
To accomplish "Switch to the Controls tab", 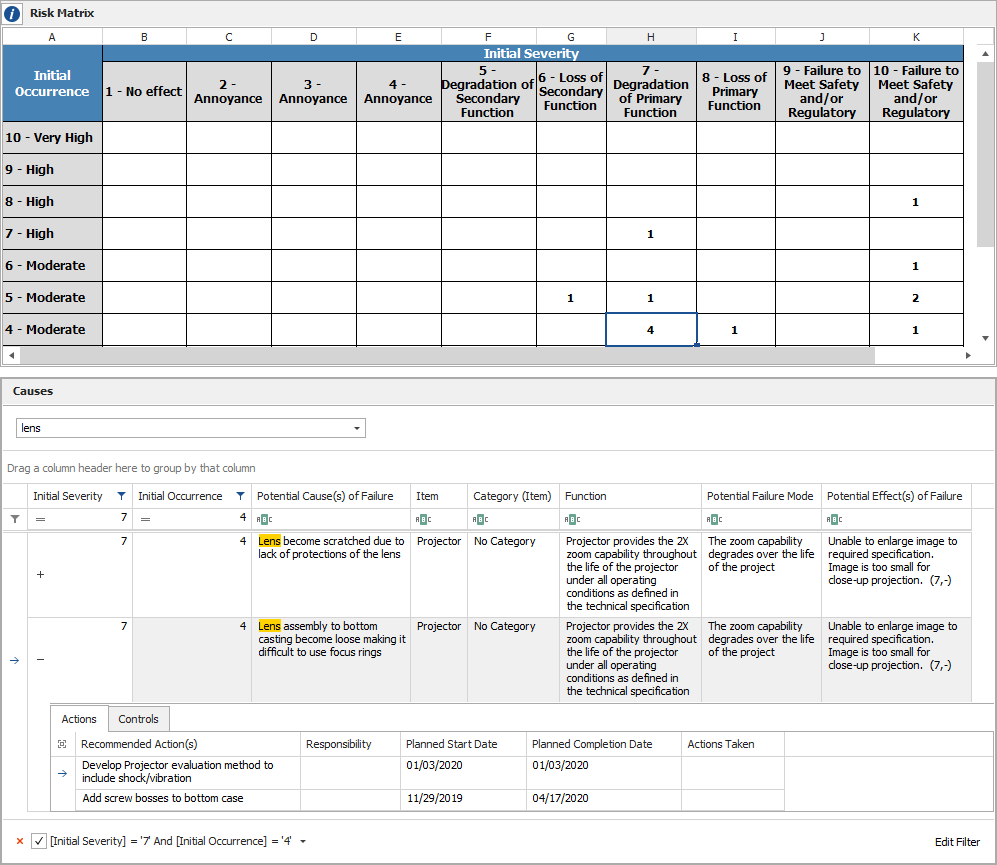I will click(x=139, y=719).
